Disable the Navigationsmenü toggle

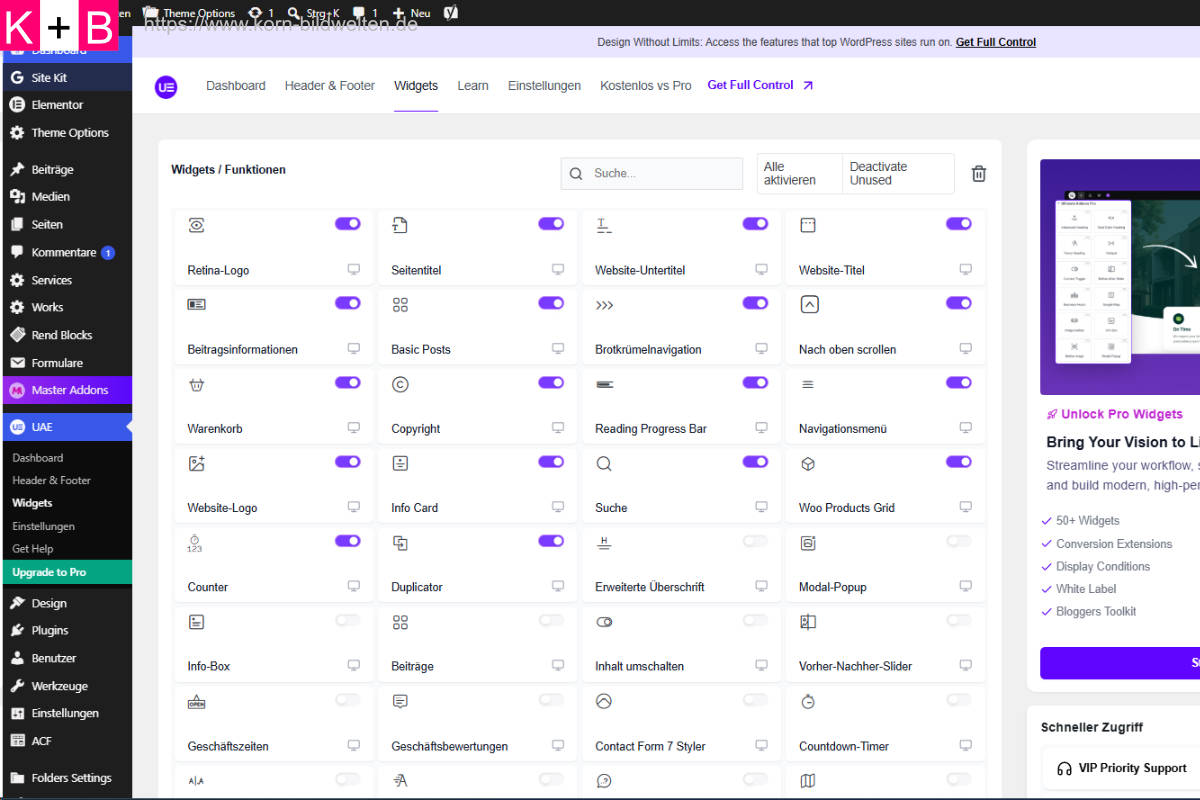(x=959, y=382)
